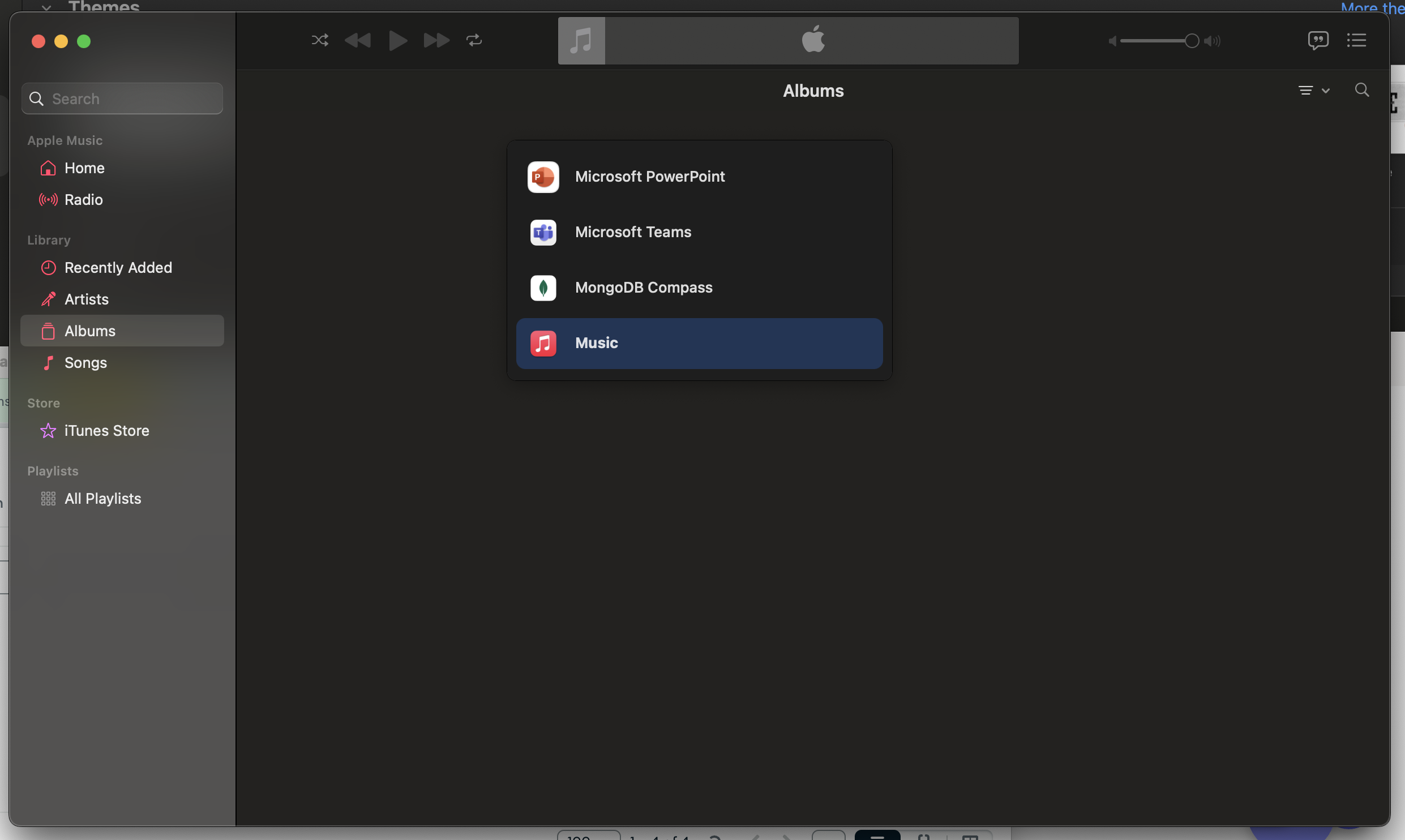Click inside the sidebar search field
The width and height of the screenshot is (1405, 840).
pos(122,98)
